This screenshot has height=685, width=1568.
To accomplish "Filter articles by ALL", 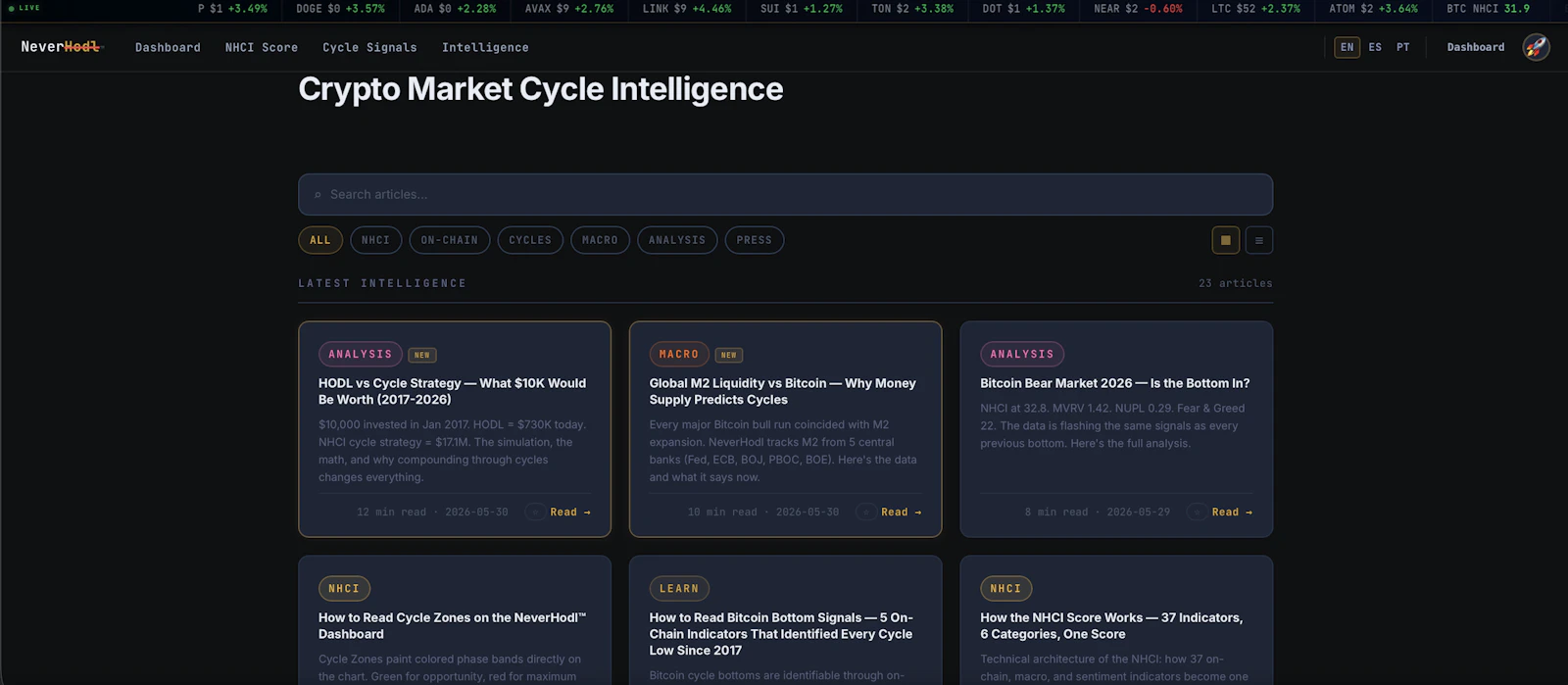I will [320, 240].
